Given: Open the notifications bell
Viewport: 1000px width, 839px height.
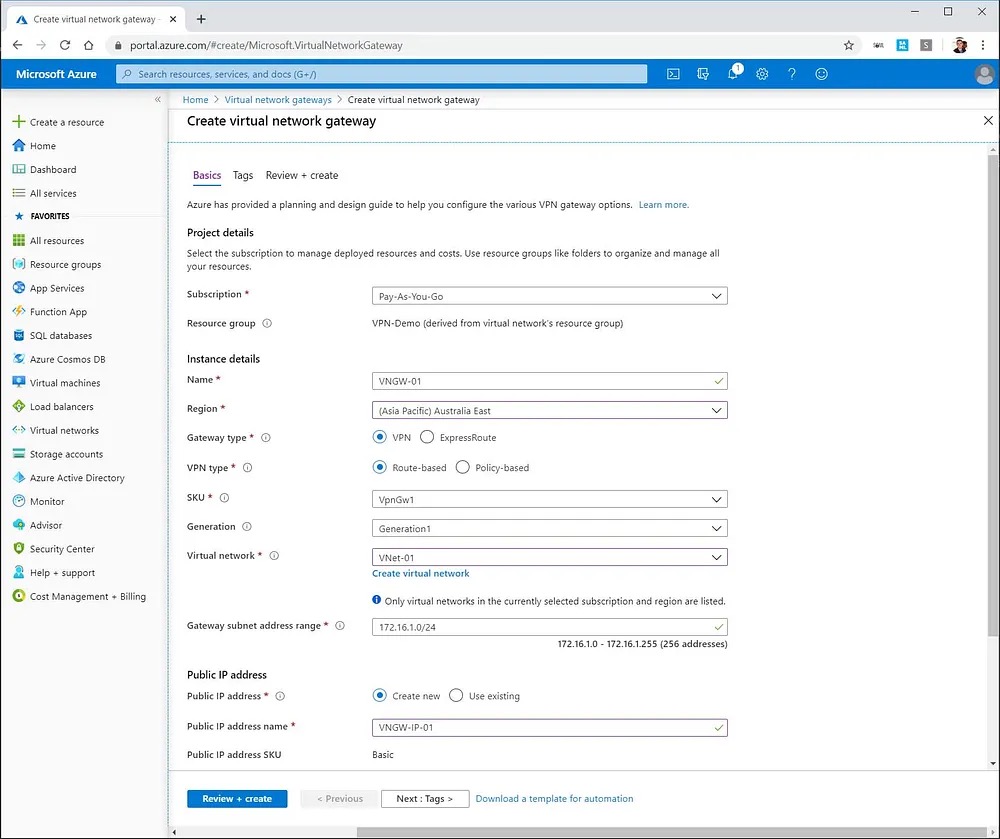Looking at the screenshot, I should 733,73.
